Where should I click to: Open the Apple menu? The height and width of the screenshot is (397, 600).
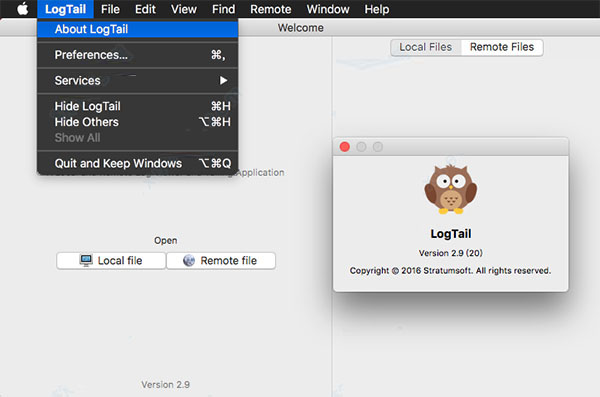point(23,9)
